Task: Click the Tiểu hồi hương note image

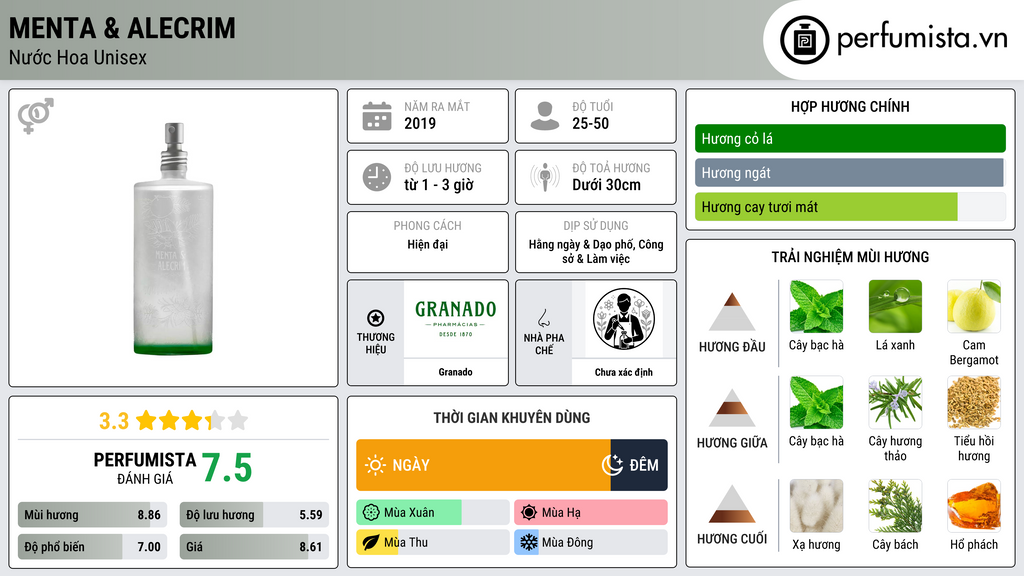Action: pyautogui.click(x=974, y=402)
